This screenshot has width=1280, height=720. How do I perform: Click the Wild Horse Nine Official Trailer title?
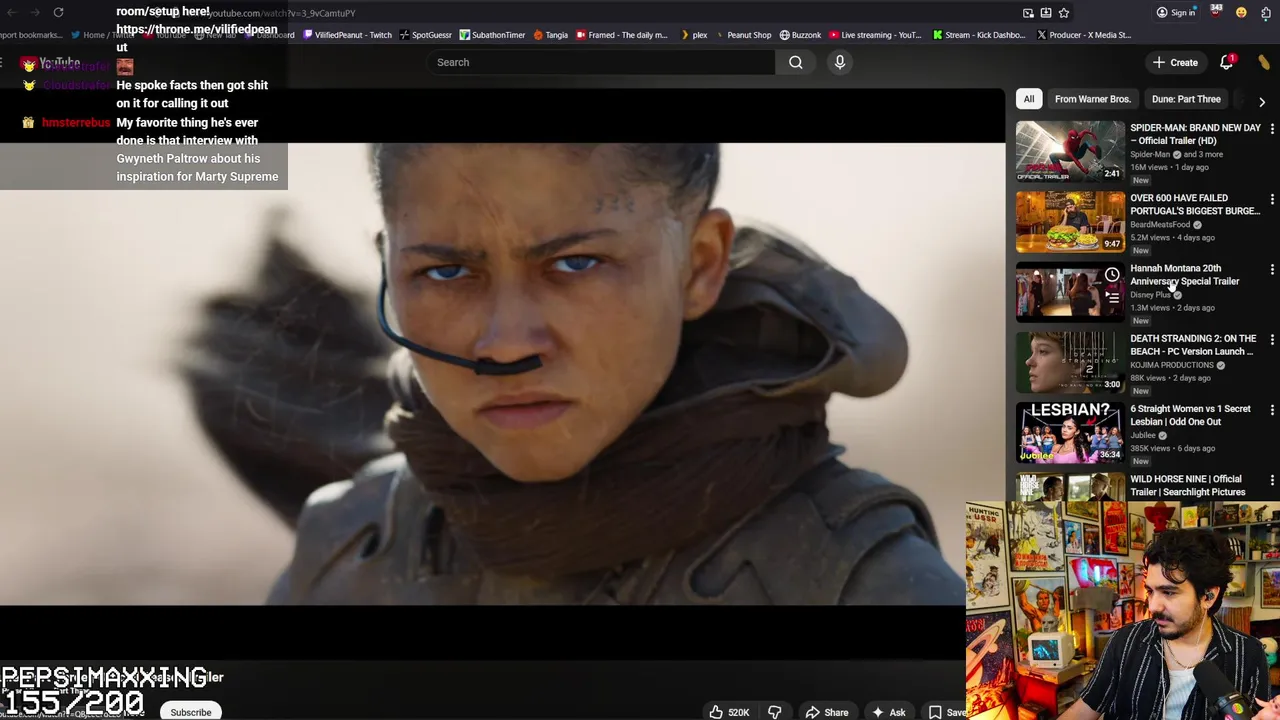point(1188,485)
